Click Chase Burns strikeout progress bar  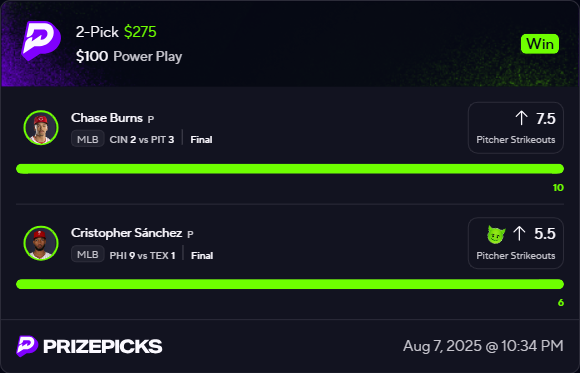[290, 169]
